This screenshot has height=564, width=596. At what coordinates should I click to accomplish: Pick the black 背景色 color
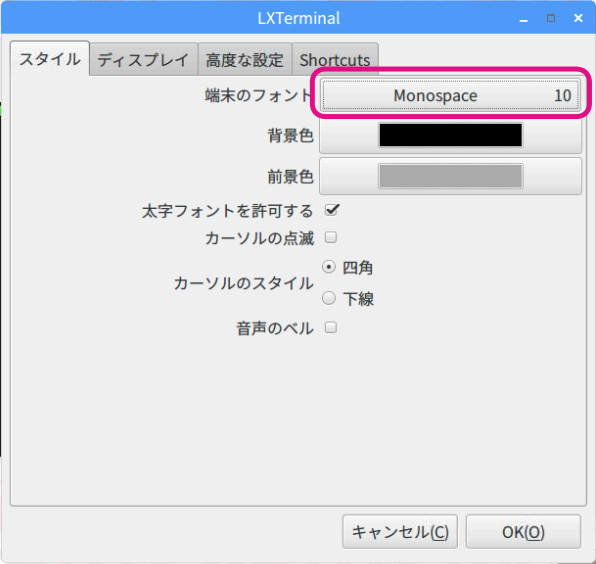coord(450,135)
